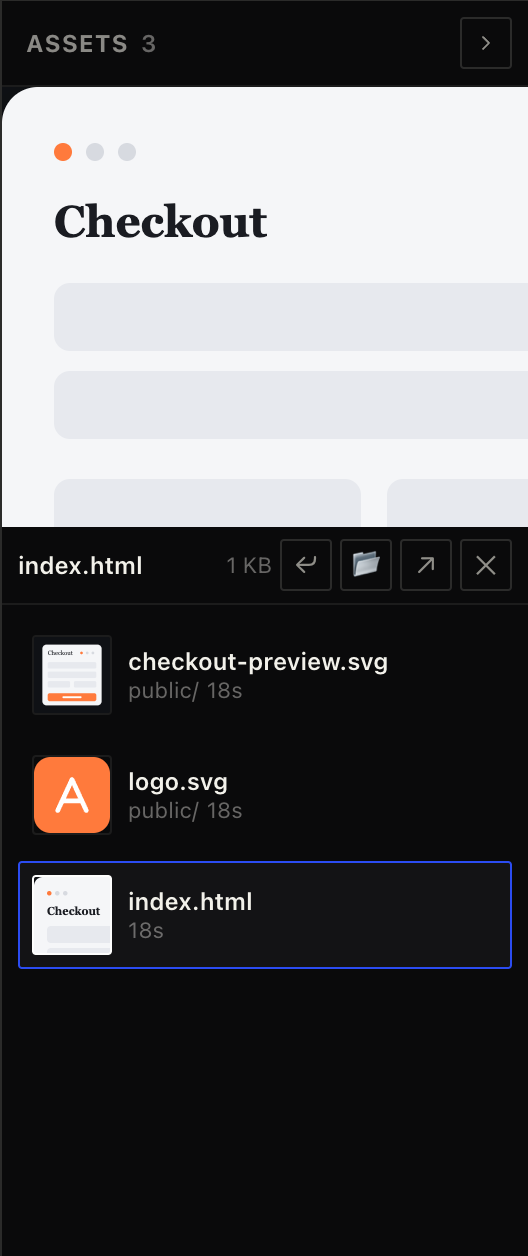
Task: Open index.html externally with the arrow icon
Action: pos(426,565)
